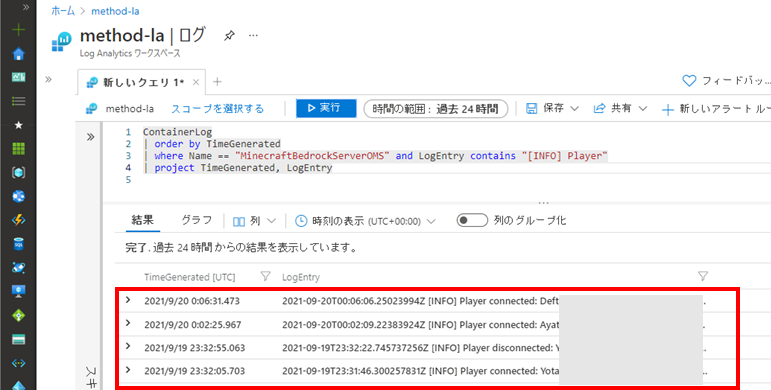Close the 新しいクエリ 1* tab
The width and height of the screenshot is (771, 390).
click(195, 83)
